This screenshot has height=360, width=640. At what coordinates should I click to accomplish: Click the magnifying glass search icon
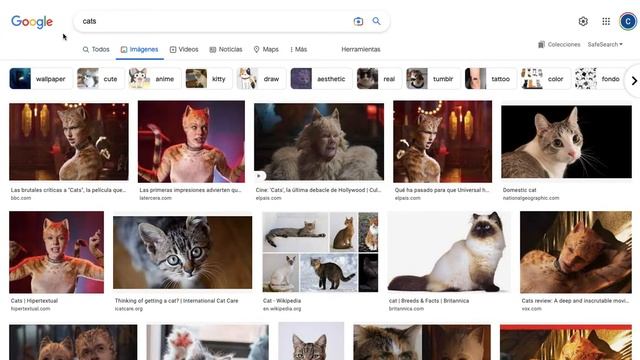coord(376,21)
